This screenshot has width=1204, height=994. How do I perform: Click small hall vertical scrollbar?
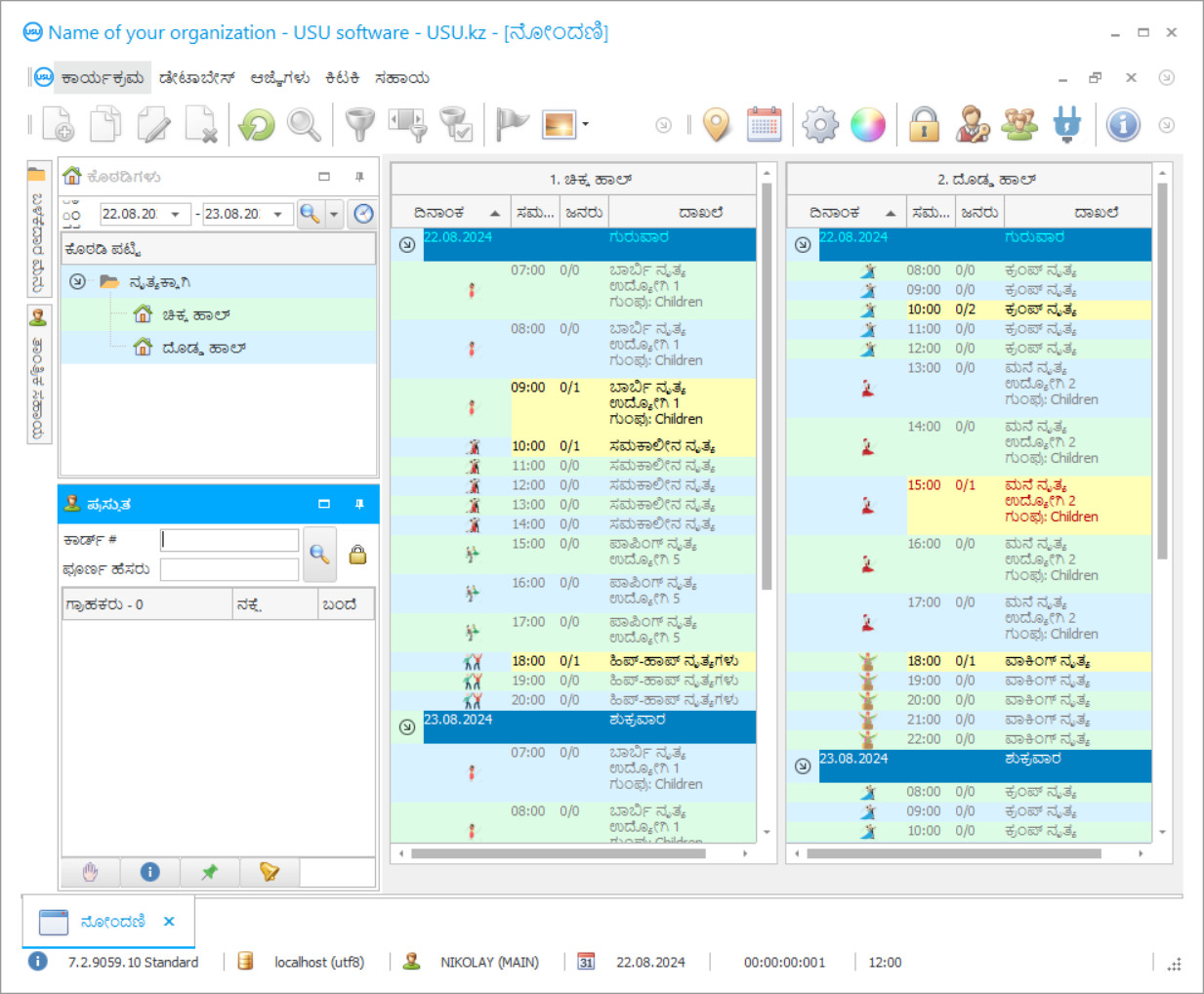[767, 386]
